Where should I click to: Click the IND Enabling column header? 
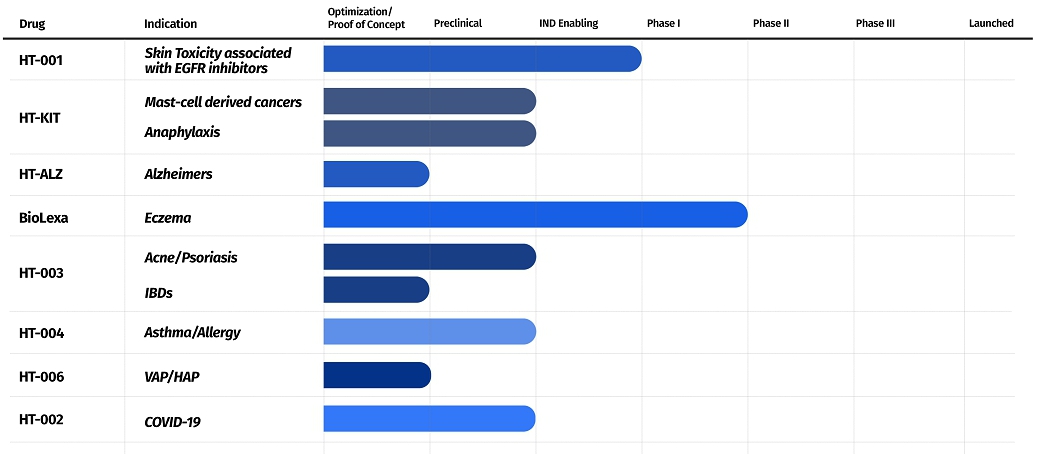[568, 23]
